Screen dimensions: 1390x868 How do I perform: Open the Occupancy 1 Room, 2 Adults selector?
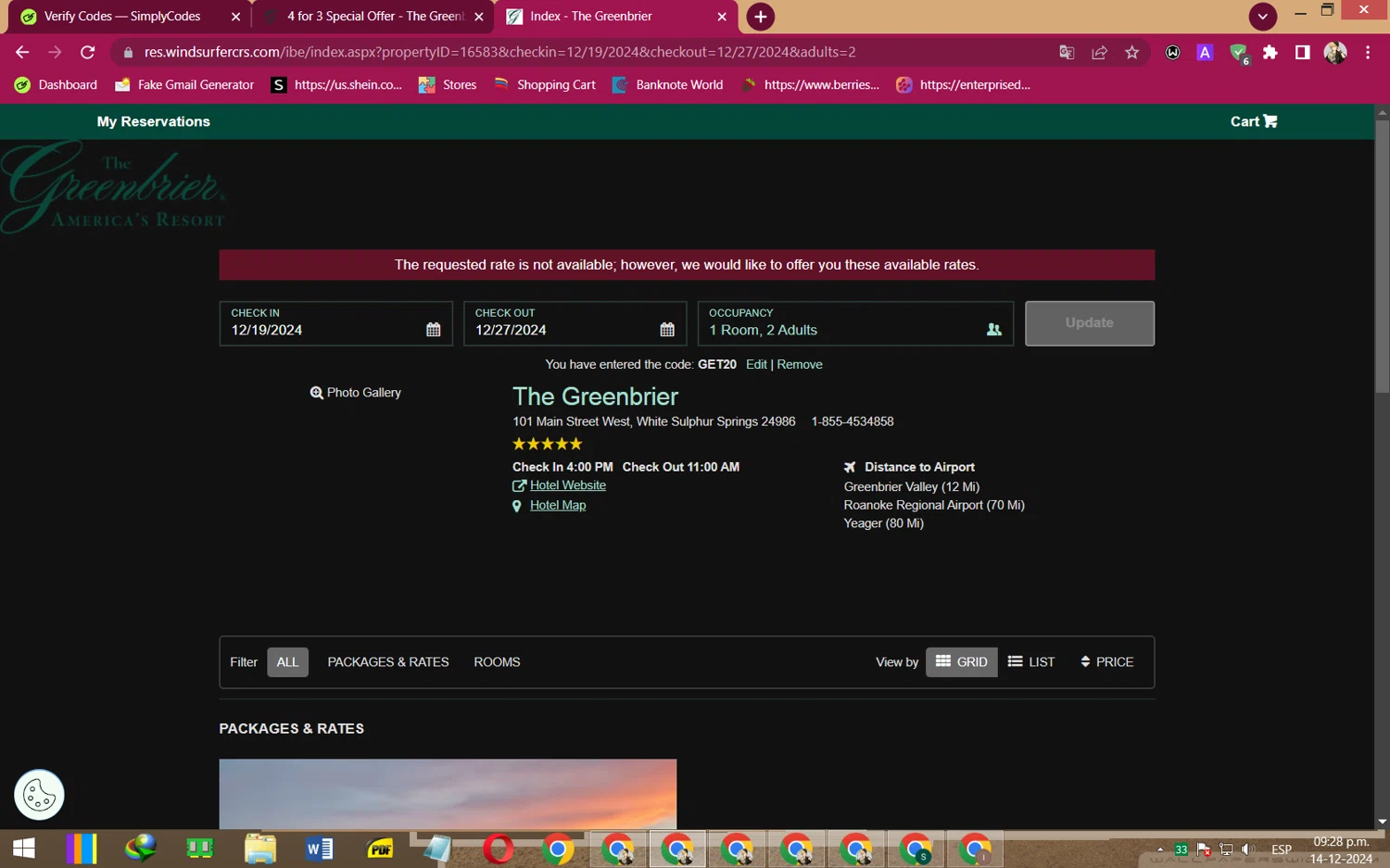click(855, 323)
